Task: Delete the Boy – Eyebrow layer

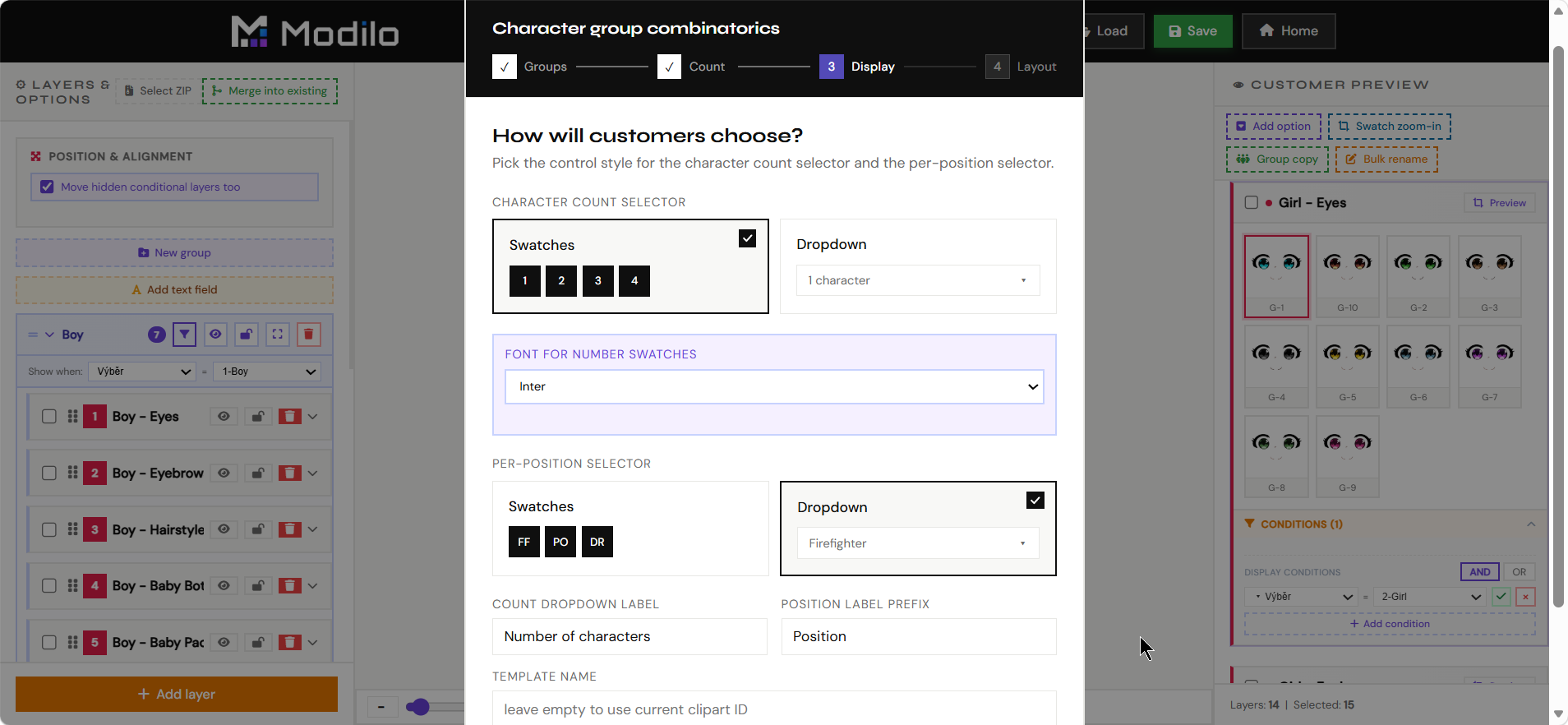Action: 290,473
